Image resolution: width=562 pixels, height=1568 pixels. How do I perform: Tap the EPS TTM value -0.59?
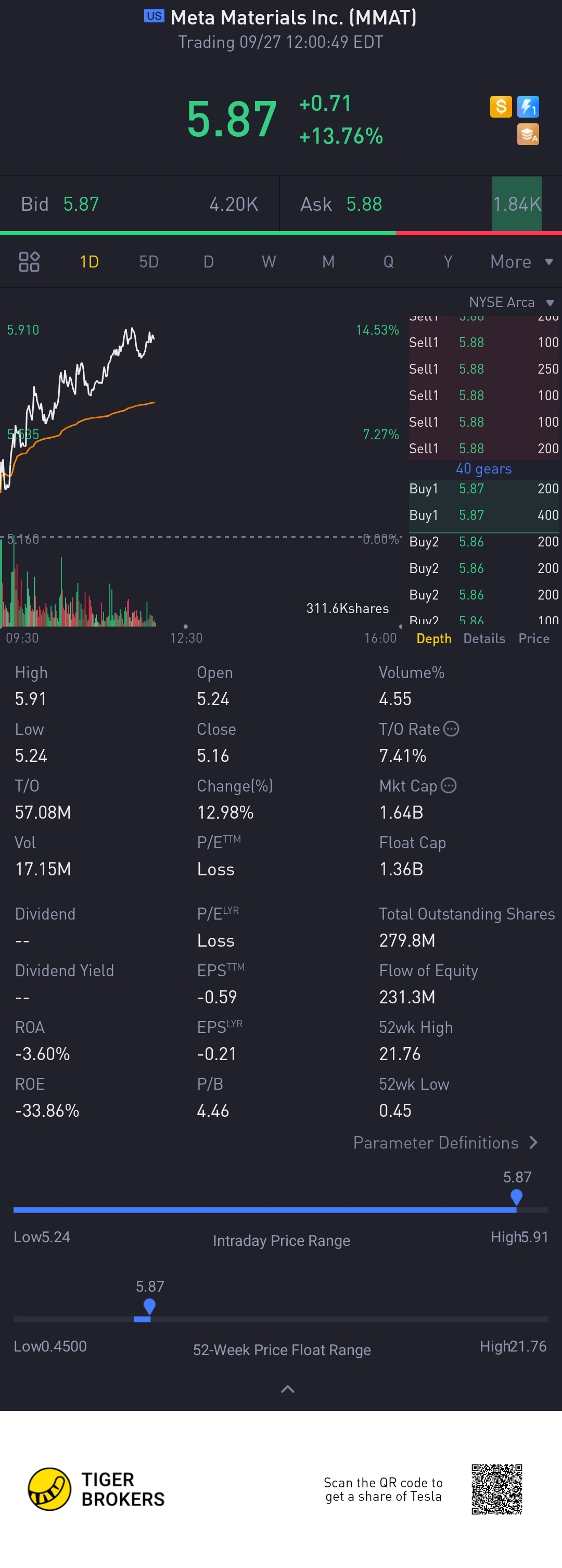(217, 997)
